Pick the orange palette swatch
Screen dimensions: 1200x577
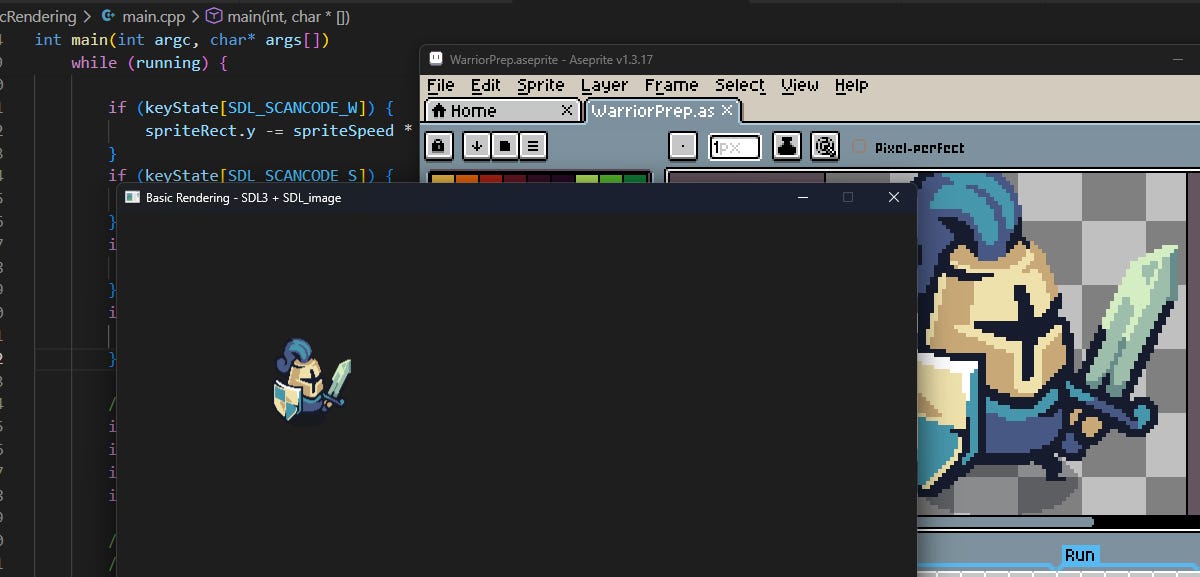click(466, 180)
